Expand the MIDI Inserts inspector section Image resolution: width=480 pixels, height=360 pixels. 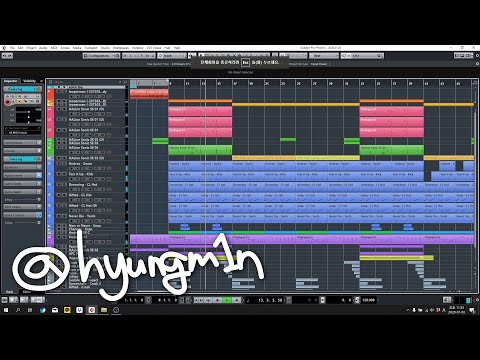coord(22,207)
